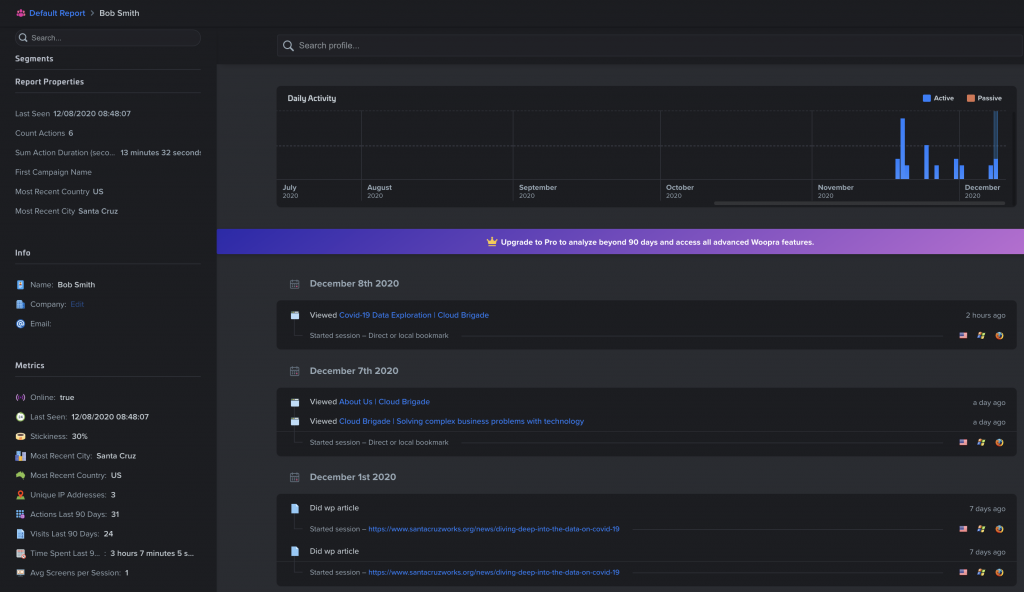The image size is (1024, 592).
Task: Click the '2 hours ago' timestamp
Action: click(x=985, y=315)
